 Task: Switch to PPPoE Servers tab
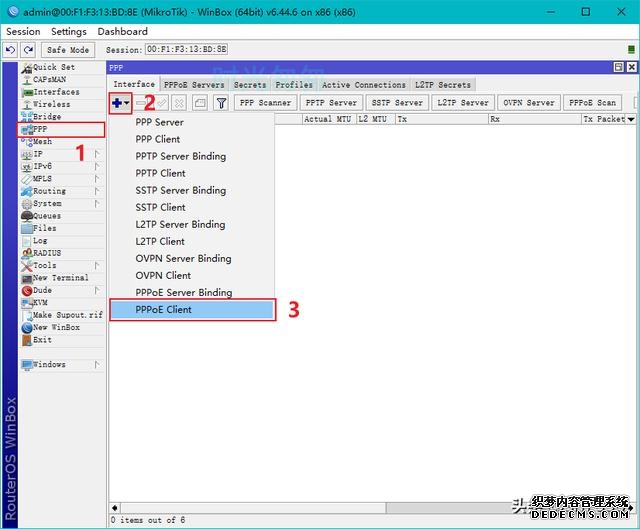pos(194,85)
